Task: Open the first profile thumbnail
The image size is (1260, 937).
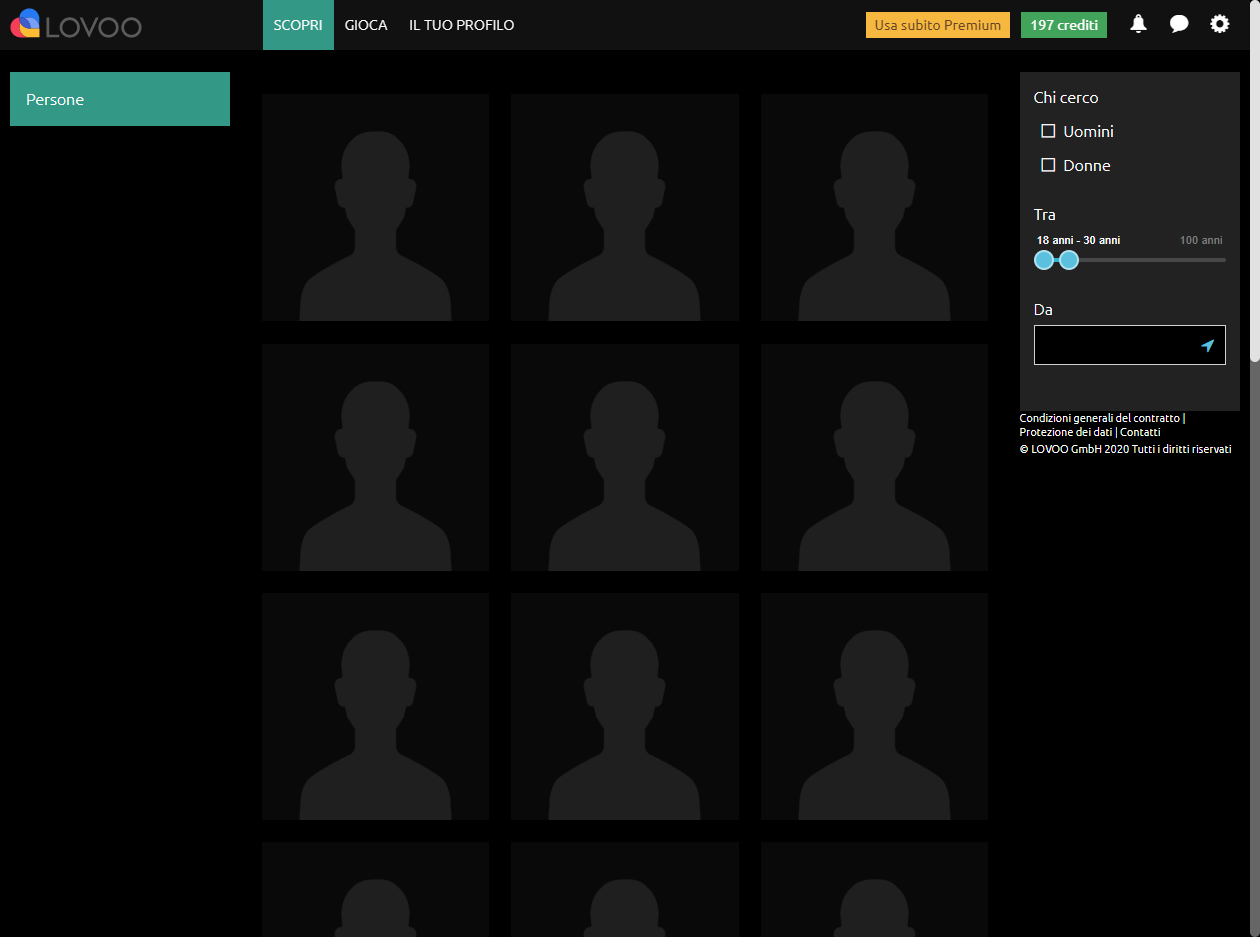Action: (375, 207)
